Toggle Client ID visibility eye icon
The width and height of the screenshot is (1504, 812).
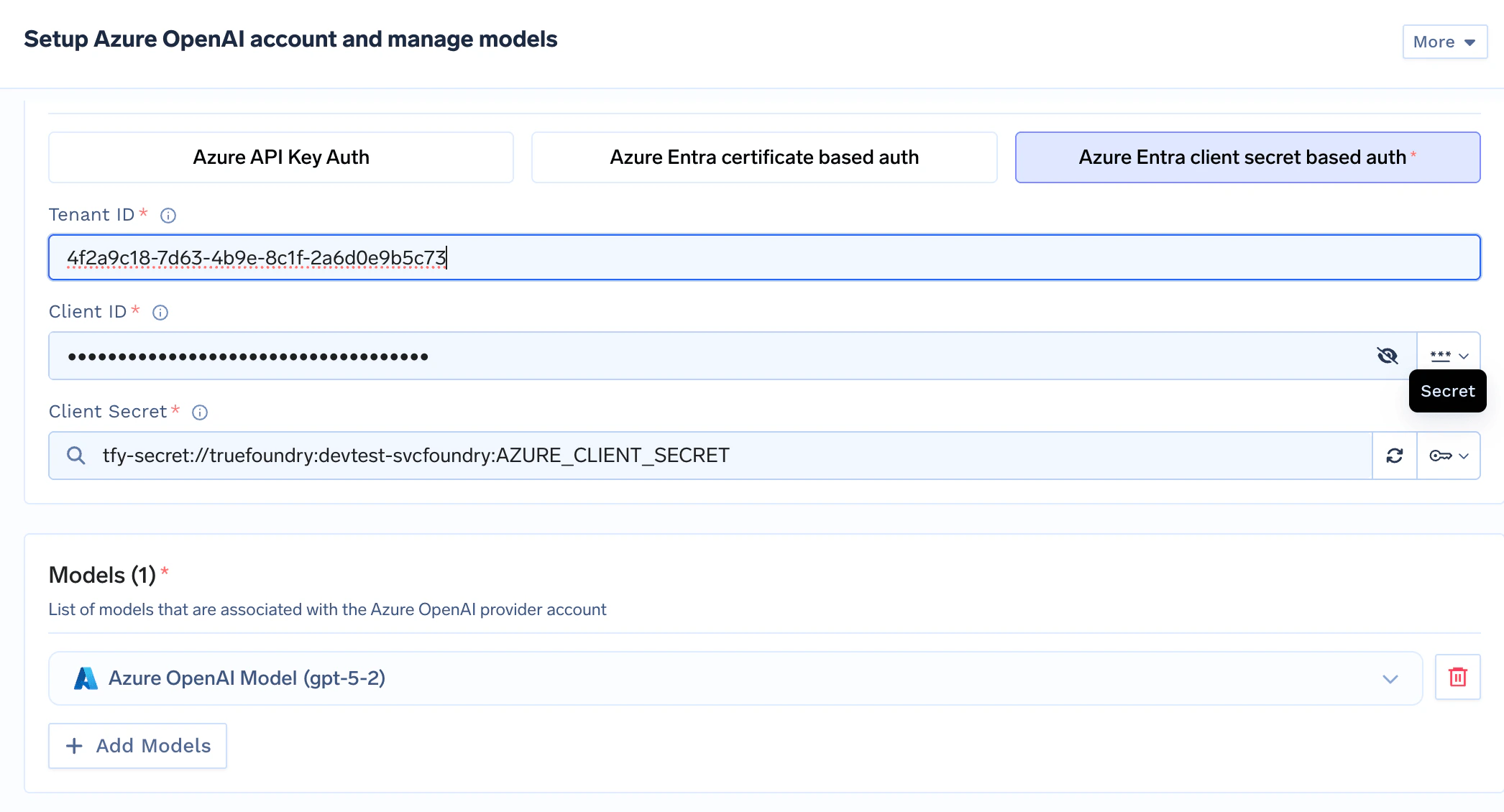1387,356
